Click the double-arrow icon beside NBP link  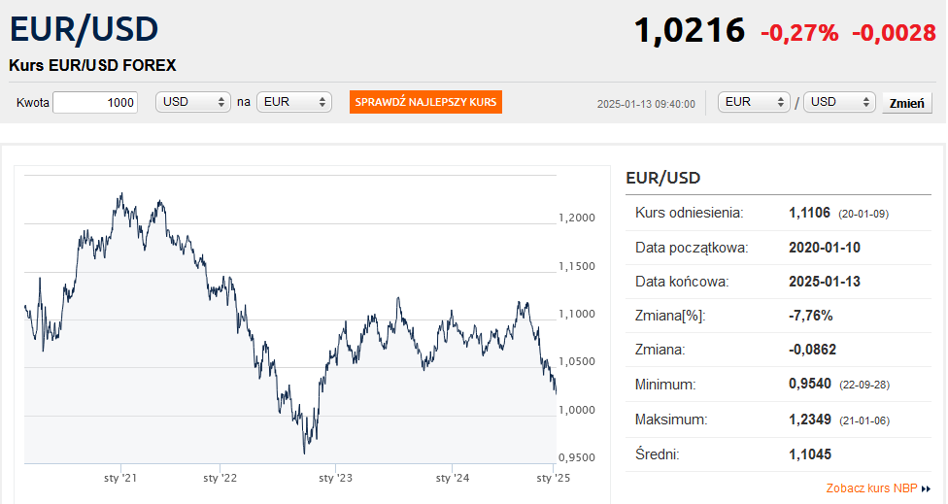[x=926, y=488]
